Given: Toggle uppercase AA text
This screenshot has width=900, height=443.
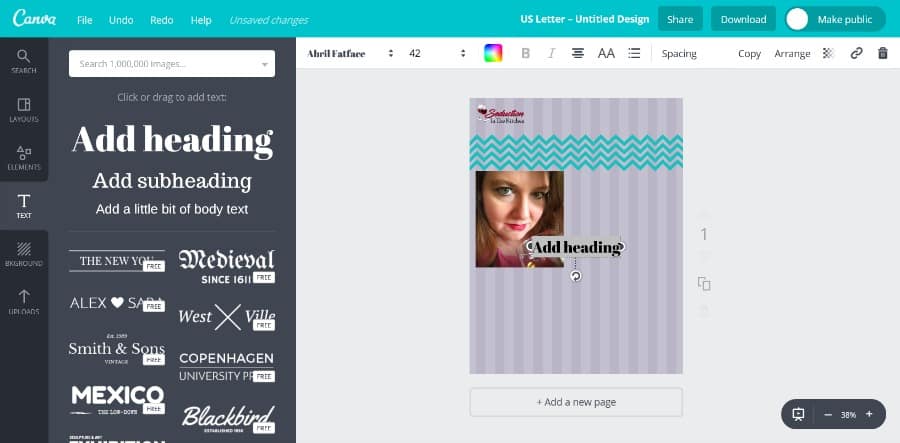Looking at the screenshot, I should pyautogui.click(x=606, y=53).
